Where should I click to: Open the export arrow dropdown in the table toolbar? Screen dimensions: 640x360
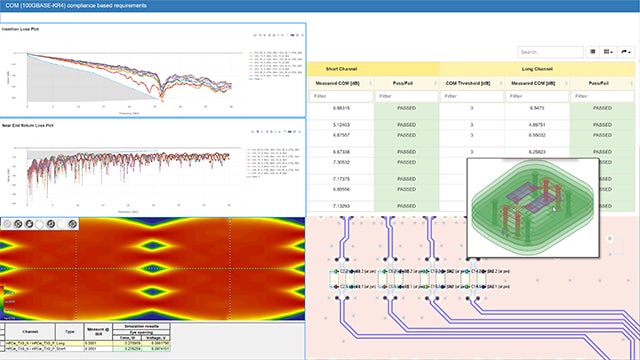626,52
